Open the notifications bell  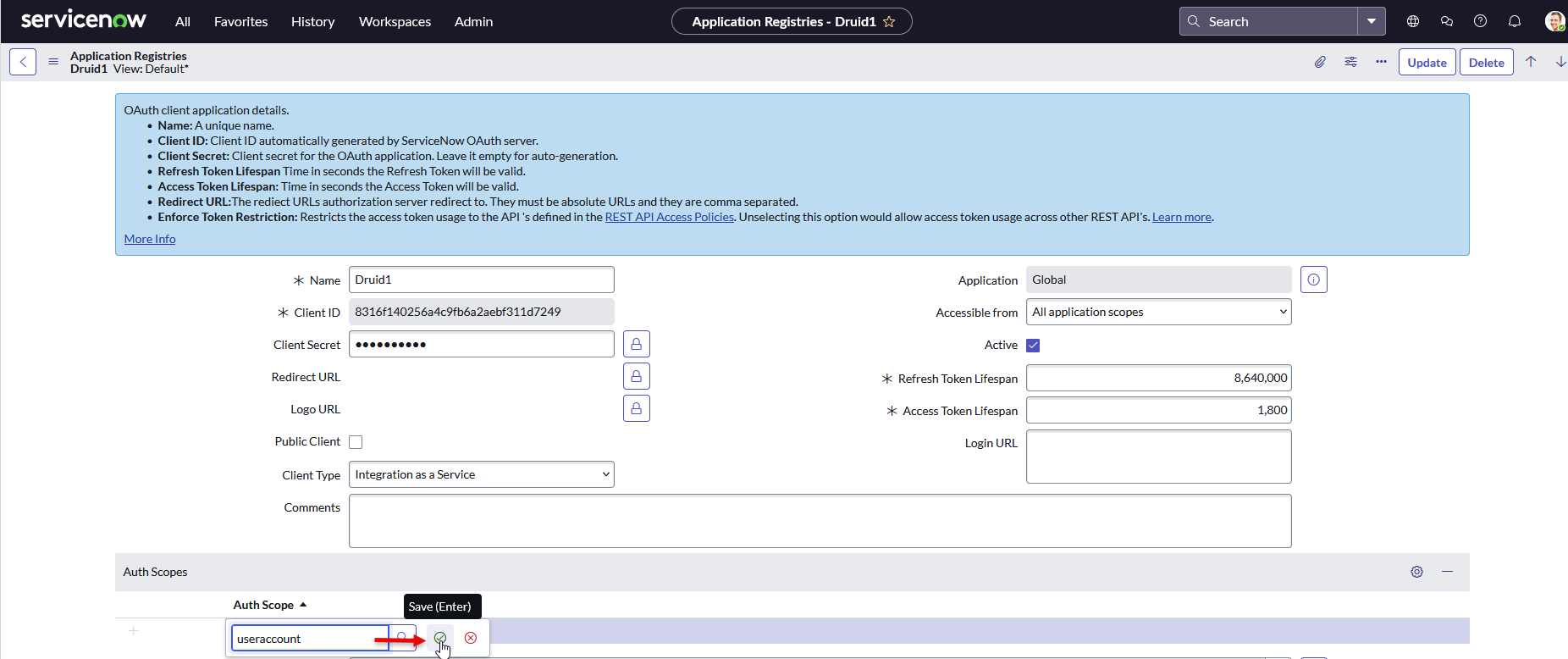point(1514,21)
